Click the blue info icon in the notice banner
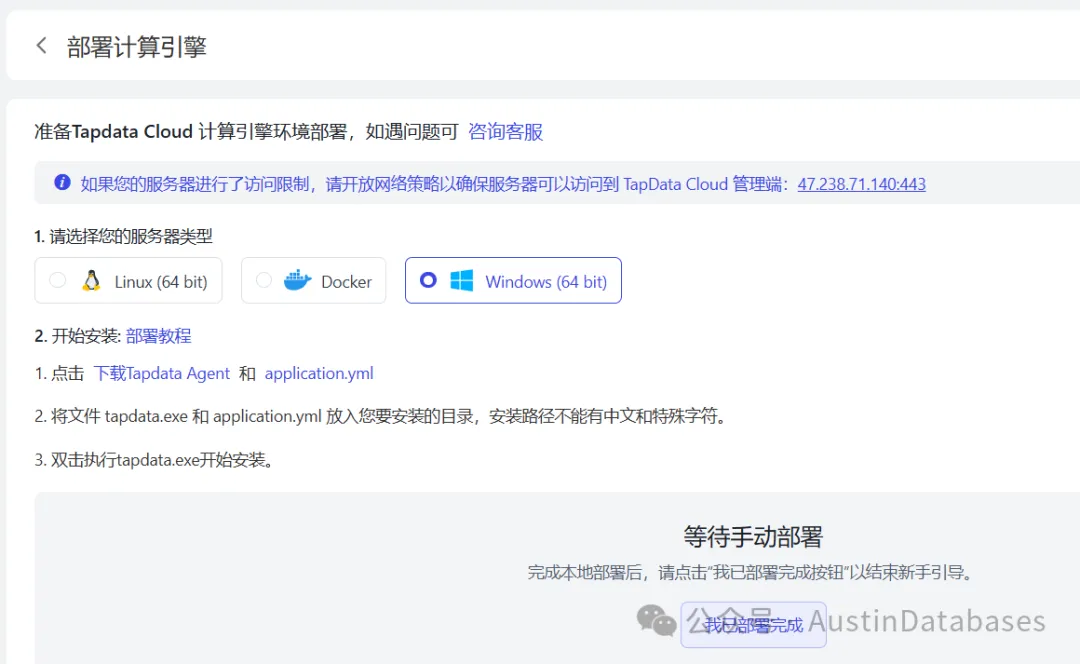Viewport: 1080px width, 664px height. click(x=62, y=182)
